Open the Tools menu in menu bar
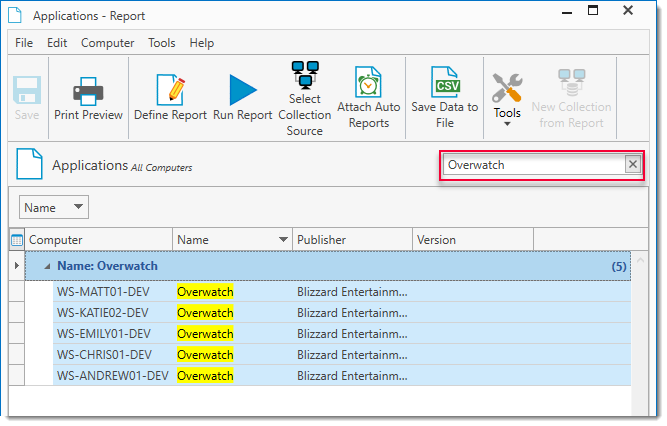The width and height of the screenshot is (667, 426). [162, 43]
